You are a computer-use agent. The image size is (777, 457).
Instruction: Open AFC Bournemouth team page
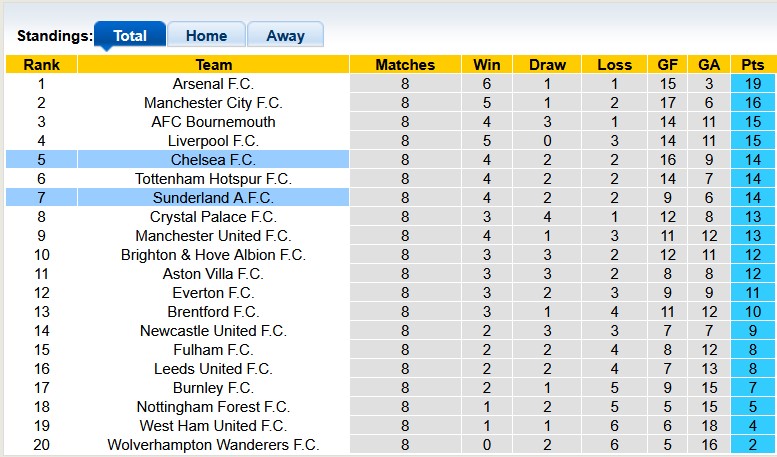click(x=213, y=122)
